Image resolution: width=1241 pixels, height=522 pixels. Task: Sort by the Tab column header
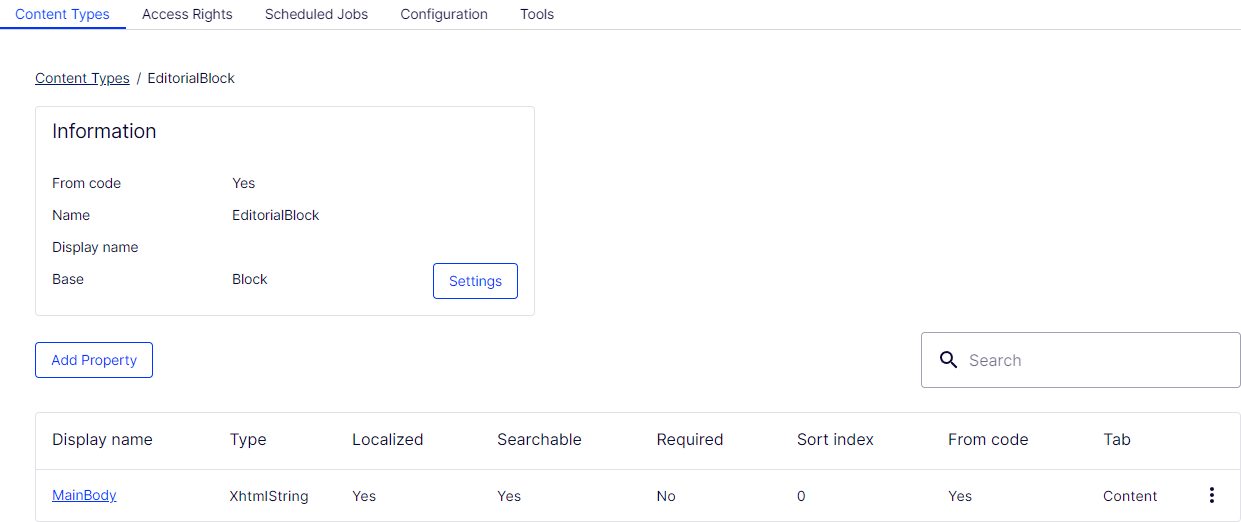click(x=1117, y=439)
